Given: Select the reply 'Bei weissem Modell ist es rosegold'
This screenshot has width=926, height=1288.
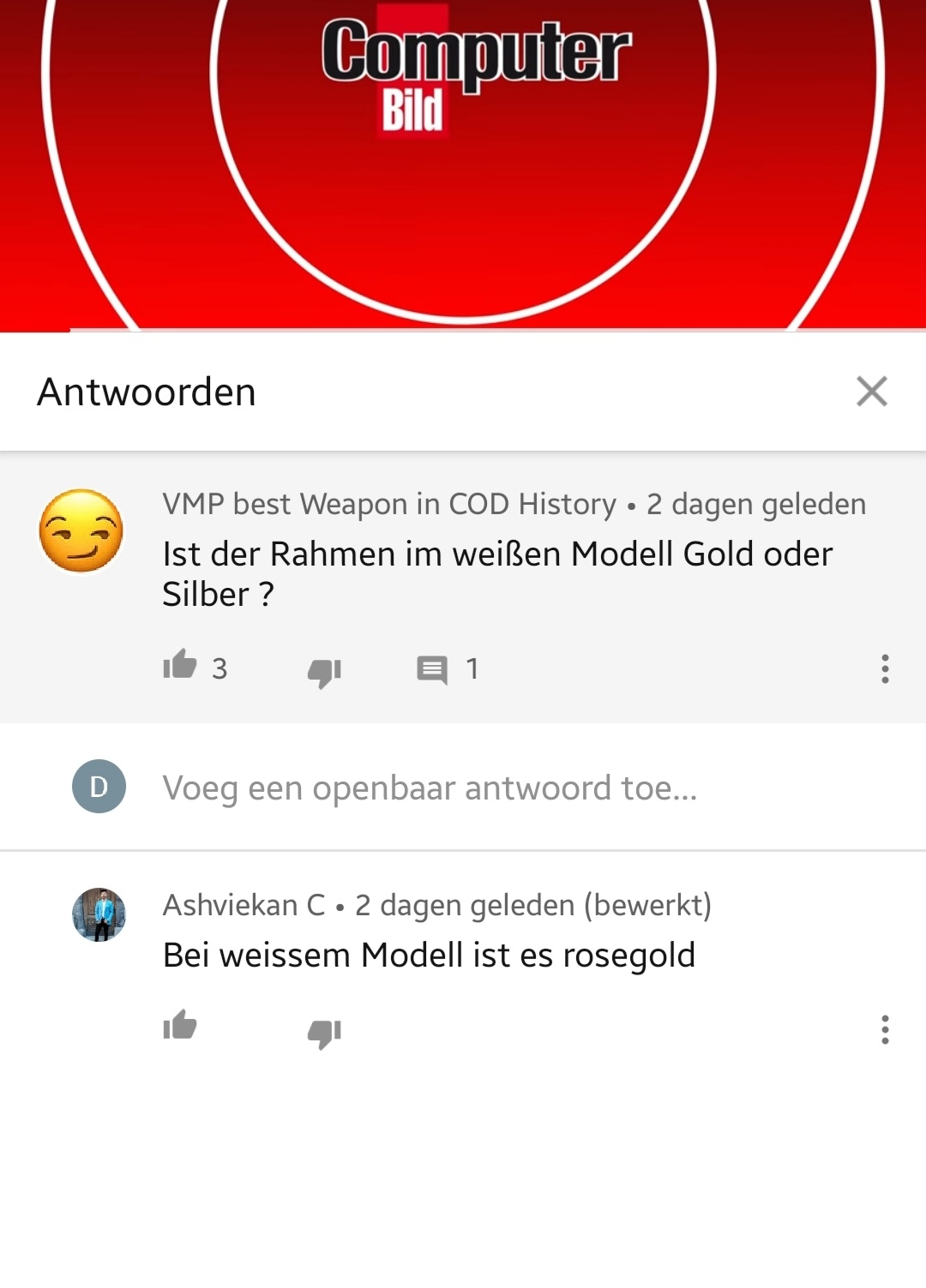Looking at the screenshot, I should (x=429, y=956).
